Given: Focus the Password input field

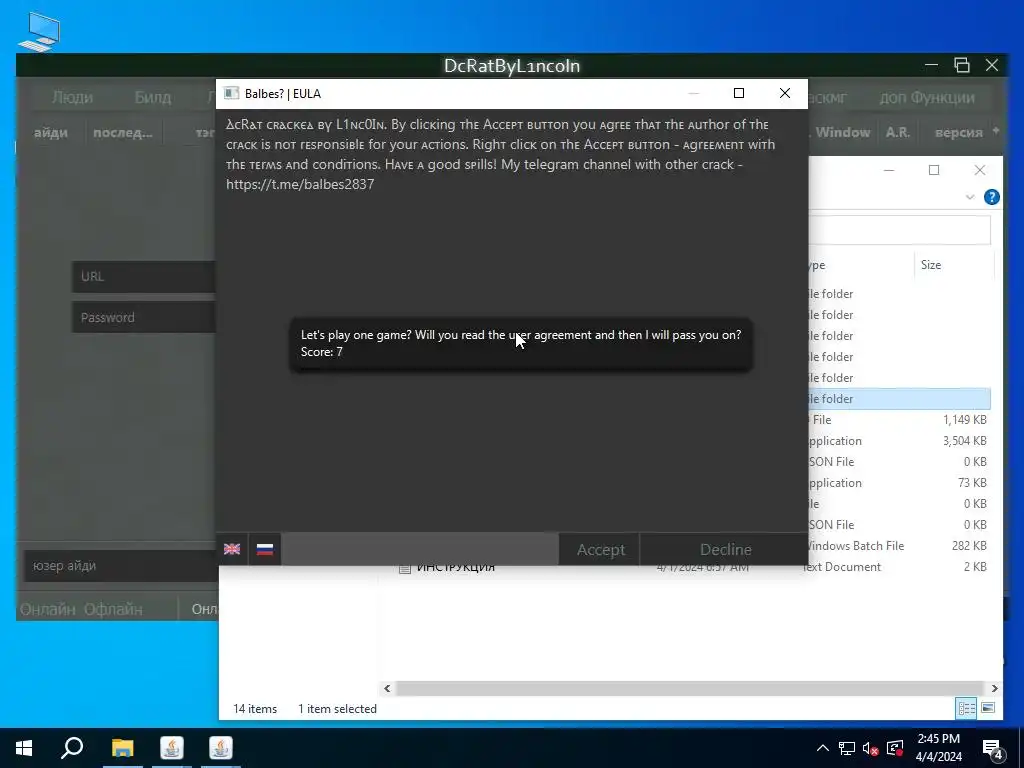Looking at the screenshot, I should point(144,317).
